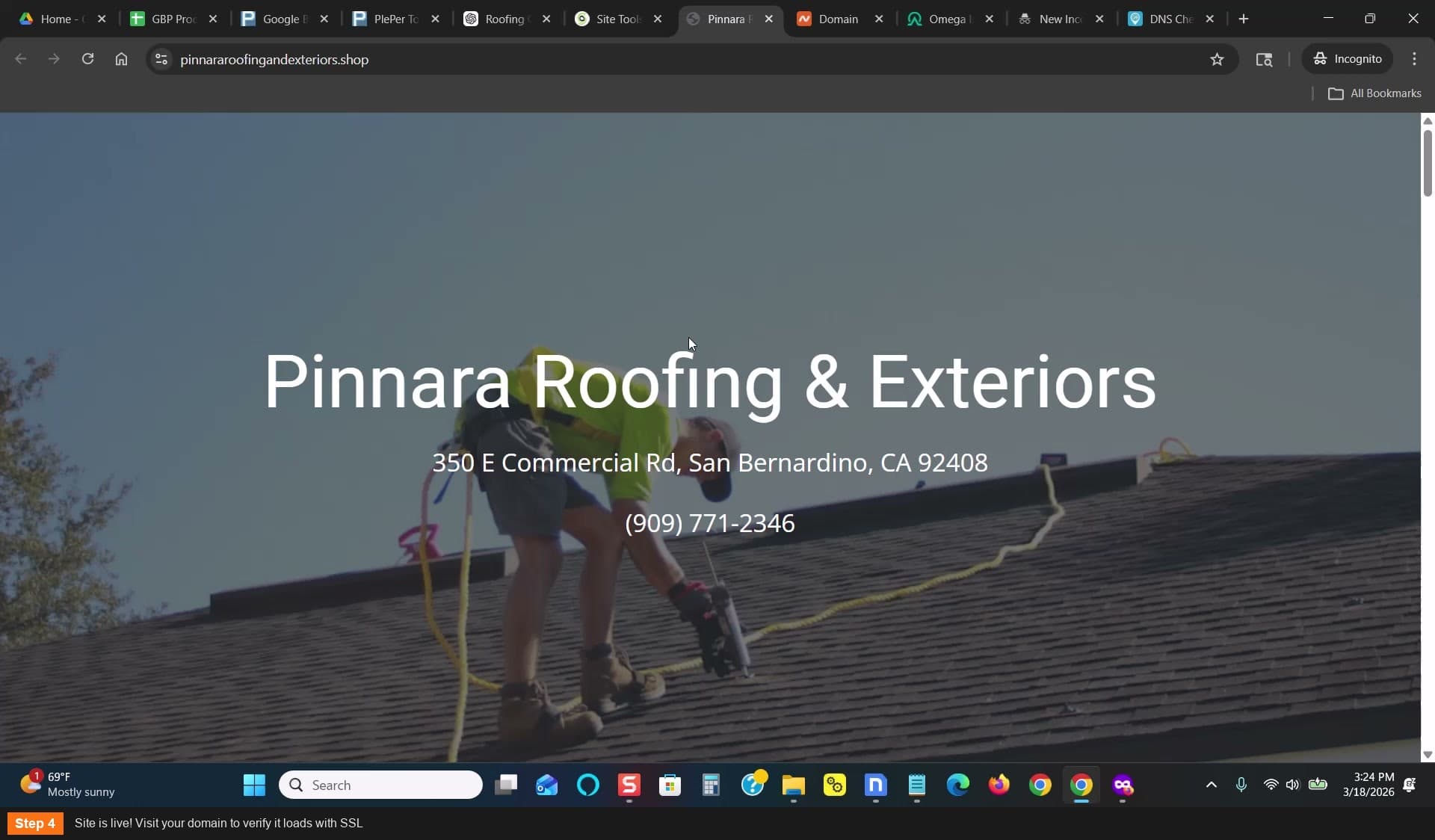1435x840 pixels.
Task: Open the Windows Start menu
Action: [x=254, y=785]
